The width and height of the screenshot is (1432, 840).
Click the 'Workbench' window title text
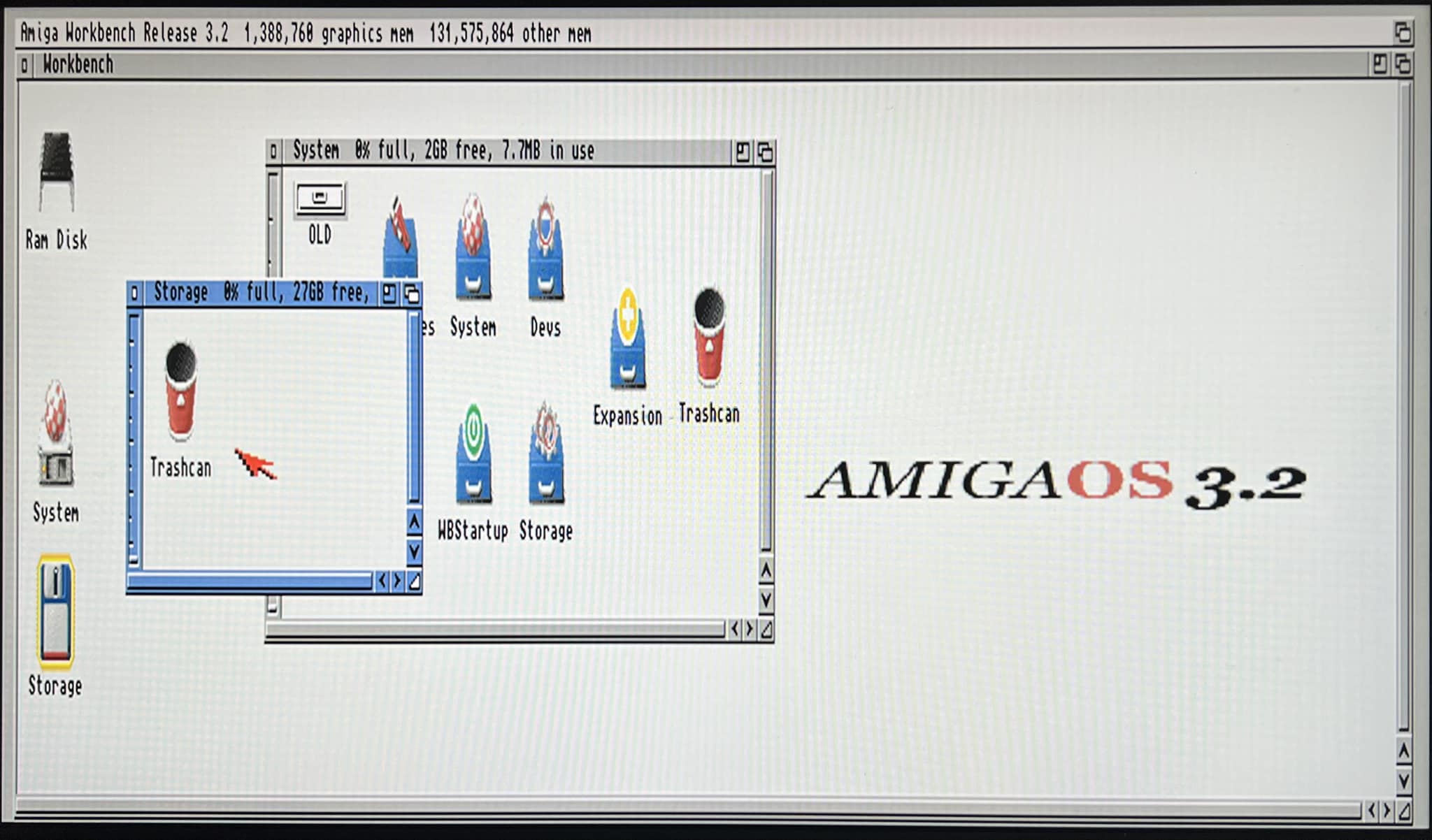click(78, 65)
